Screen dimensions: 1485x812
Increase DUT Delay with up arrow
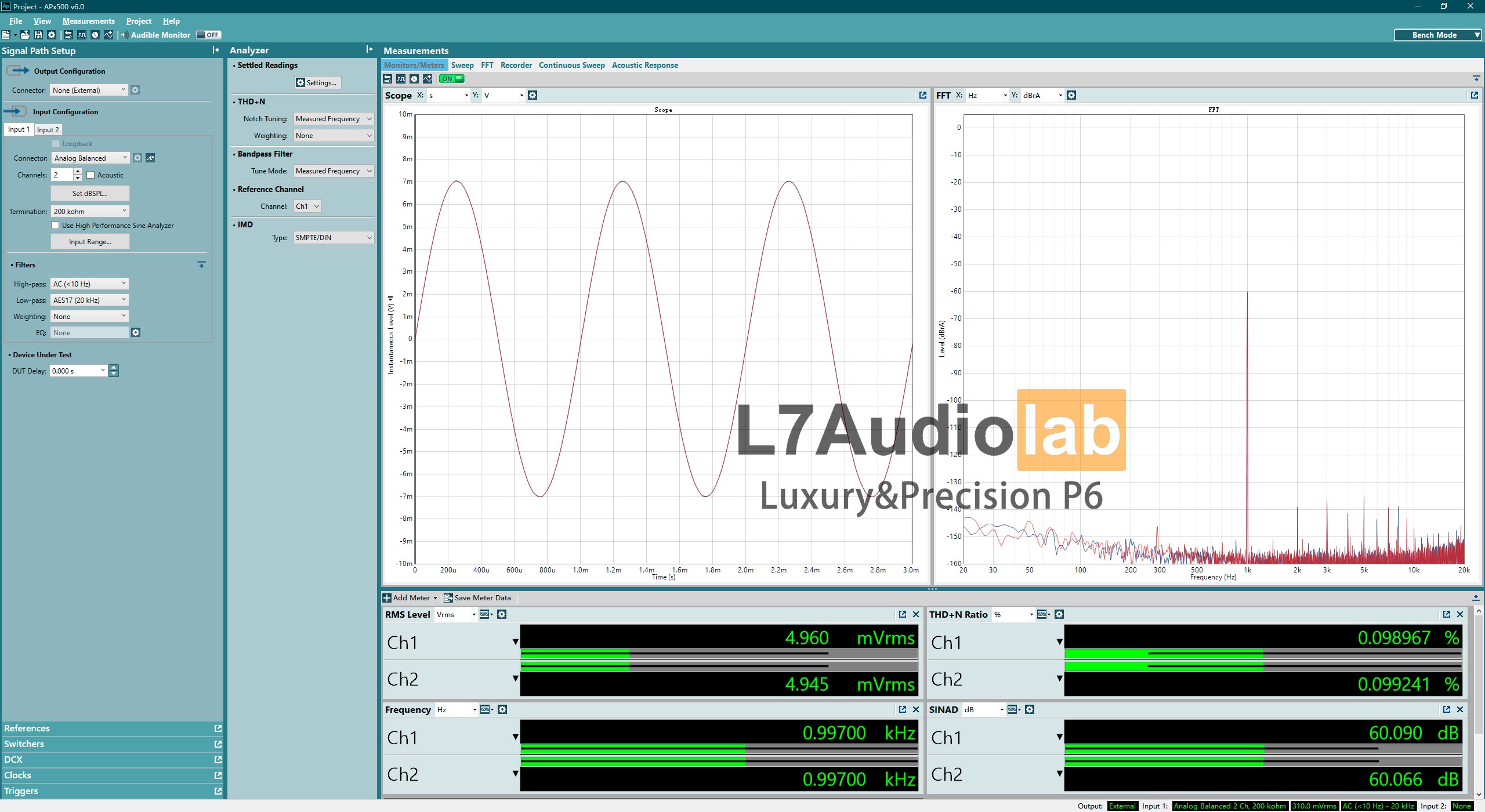[x=114, y=368]
